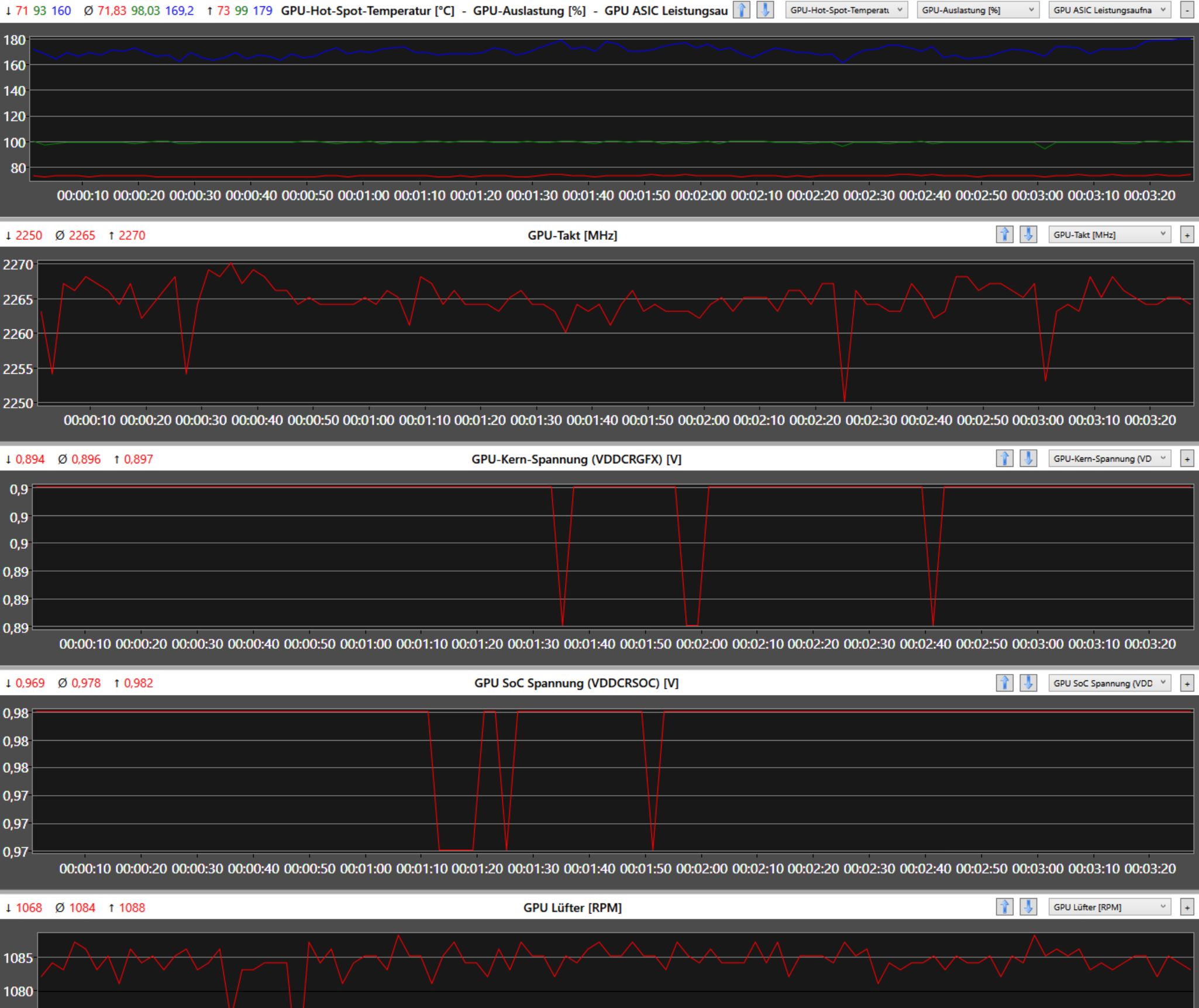The image size is (1199, 1008).
Task: Click the plus button in the GPU-Takt panel
Action: pyautogui.click(x=1187, y=235)
